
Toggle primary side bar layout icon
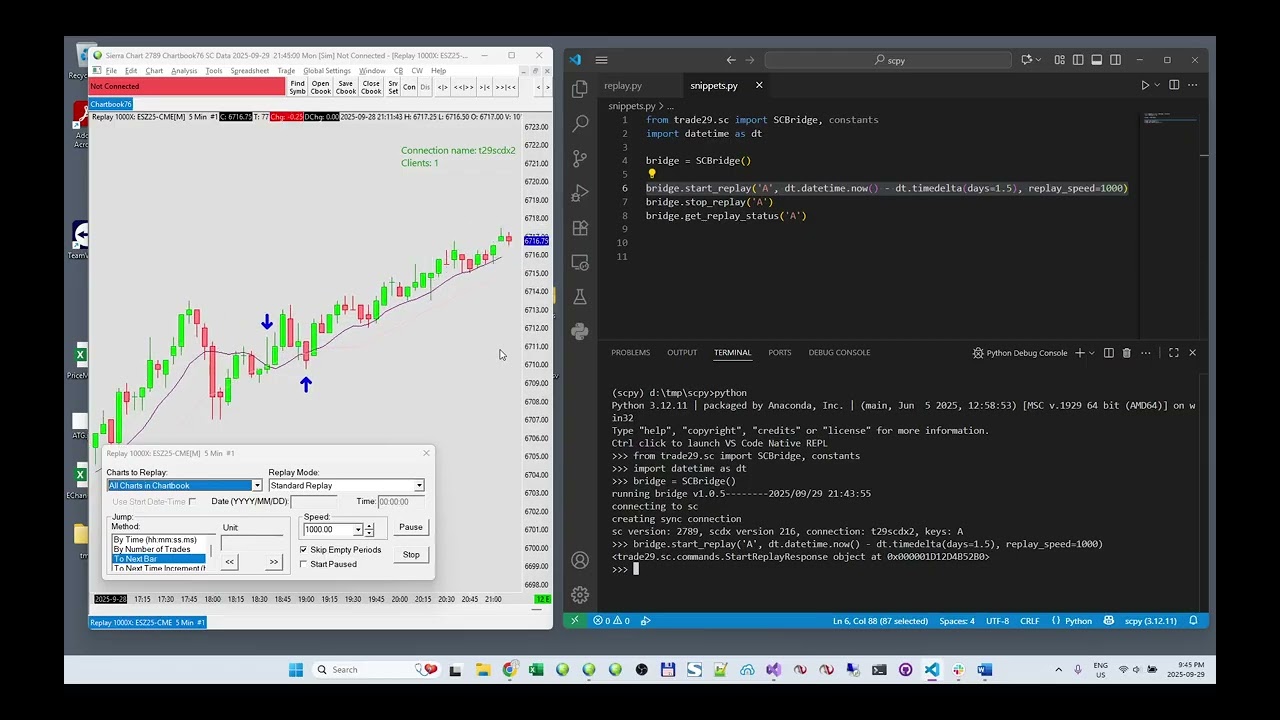click(x=1078, y=60)
